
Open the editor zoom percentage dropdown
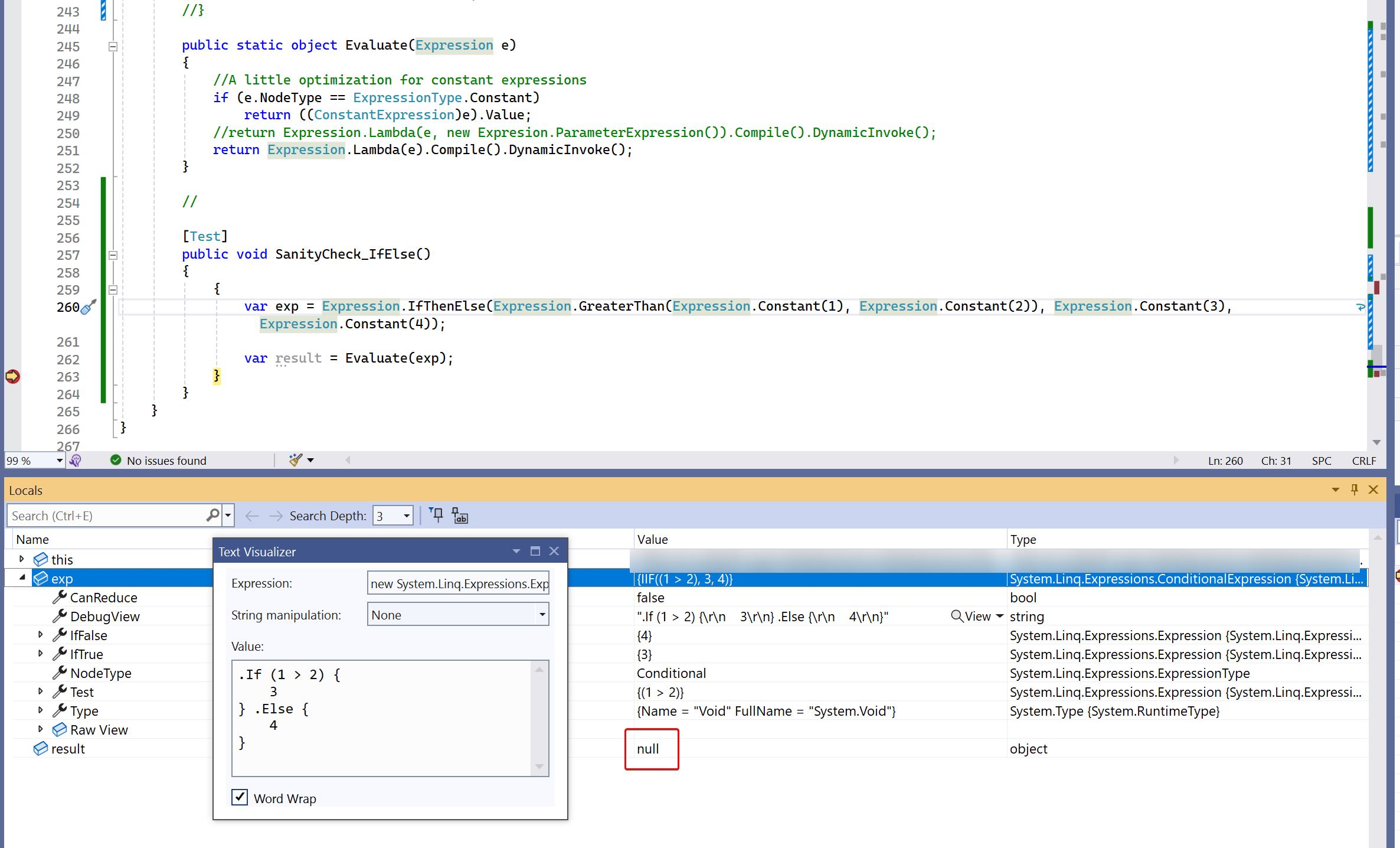coord(59,461)
